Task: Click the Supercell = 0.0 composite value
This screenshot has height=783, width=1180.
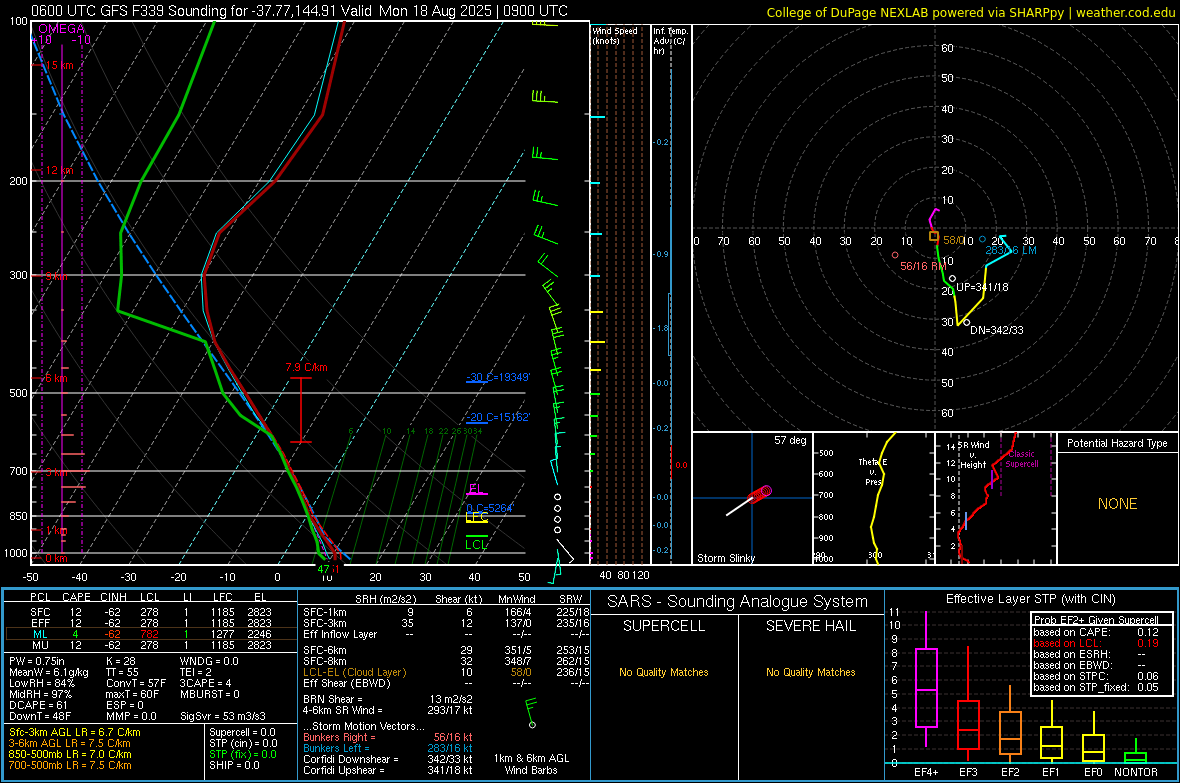Action: (242, 732)
